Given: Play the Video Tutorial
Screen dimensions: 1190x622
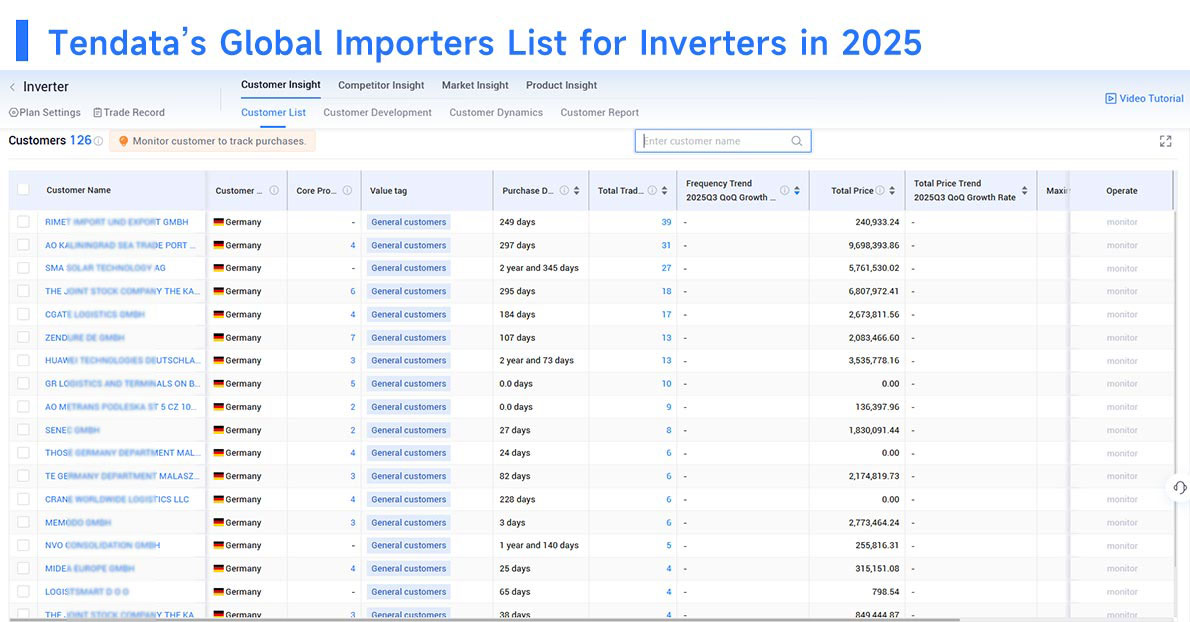Looking at the screenshot, I should [1144, 99].
